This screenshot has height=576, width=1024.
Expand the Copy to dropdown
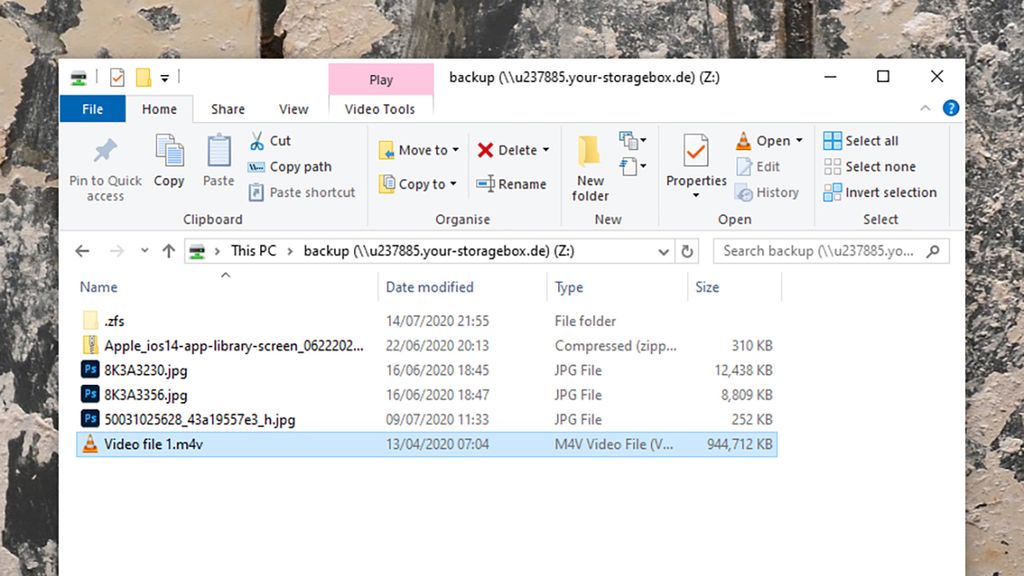[x=453, y=184]
